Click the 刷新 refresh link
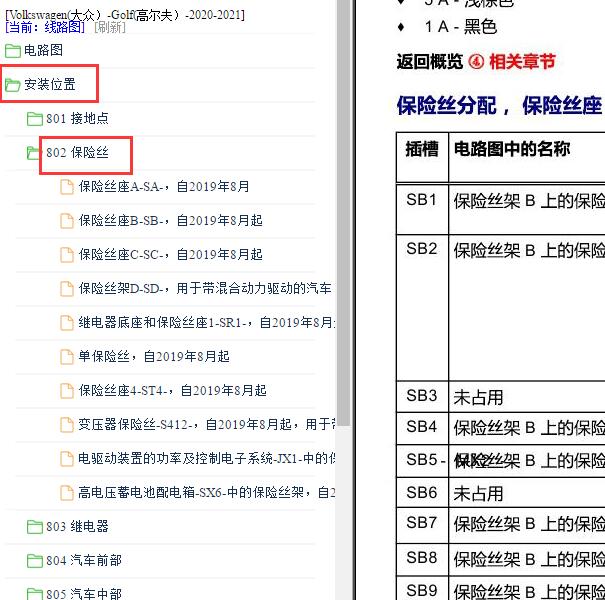 pyautogui.click(x=110, y=27)
